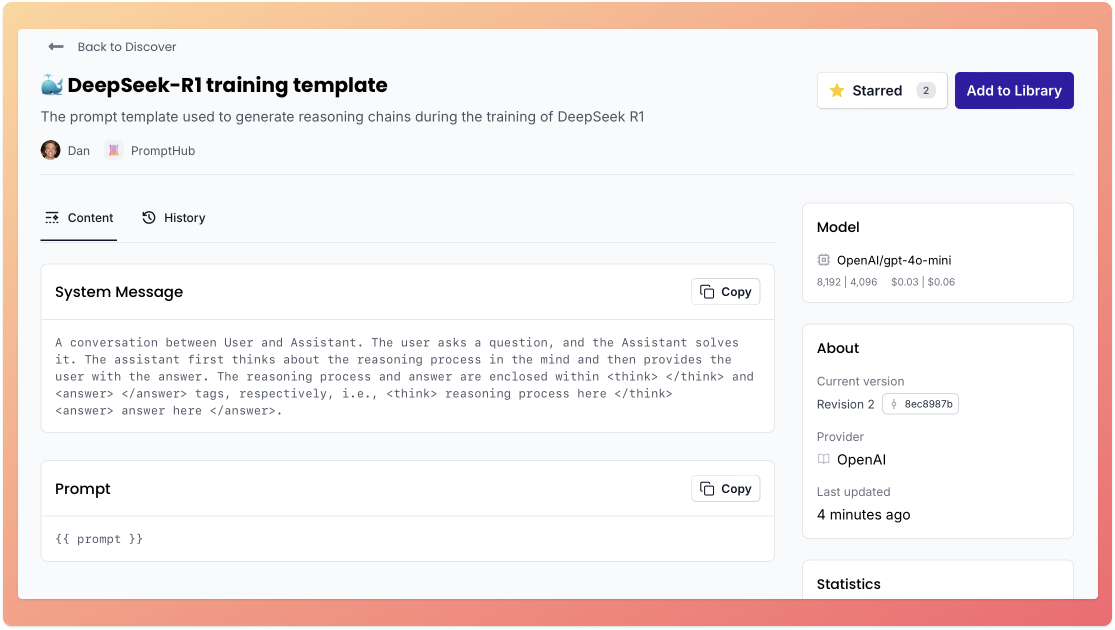Image resolution: width=1115 pixels, height=630 pixels.
Task: Click the clock icon on the History tab
Action: click(x=148, y=217)
